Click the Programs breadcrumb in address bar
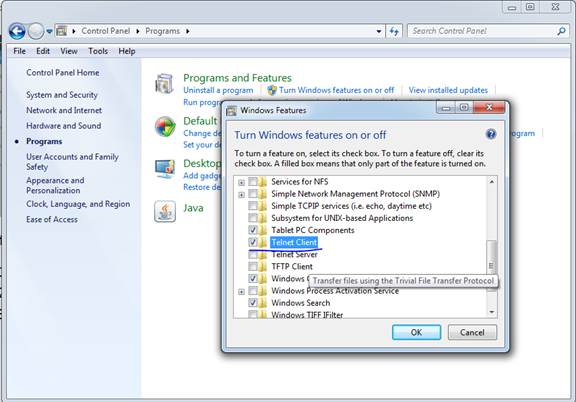This screenshot has width=576, height=402. pyautogui.click(x=162, y=31)
